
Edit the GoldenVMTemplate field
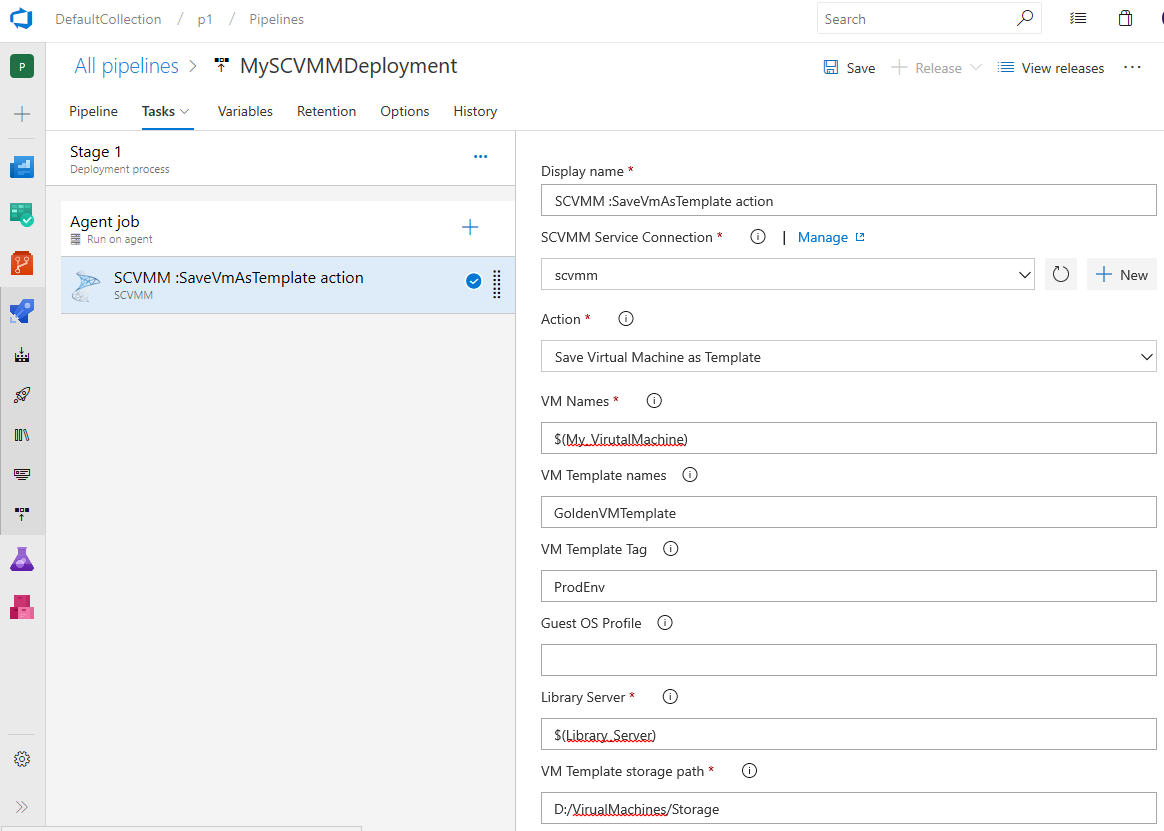849,512
